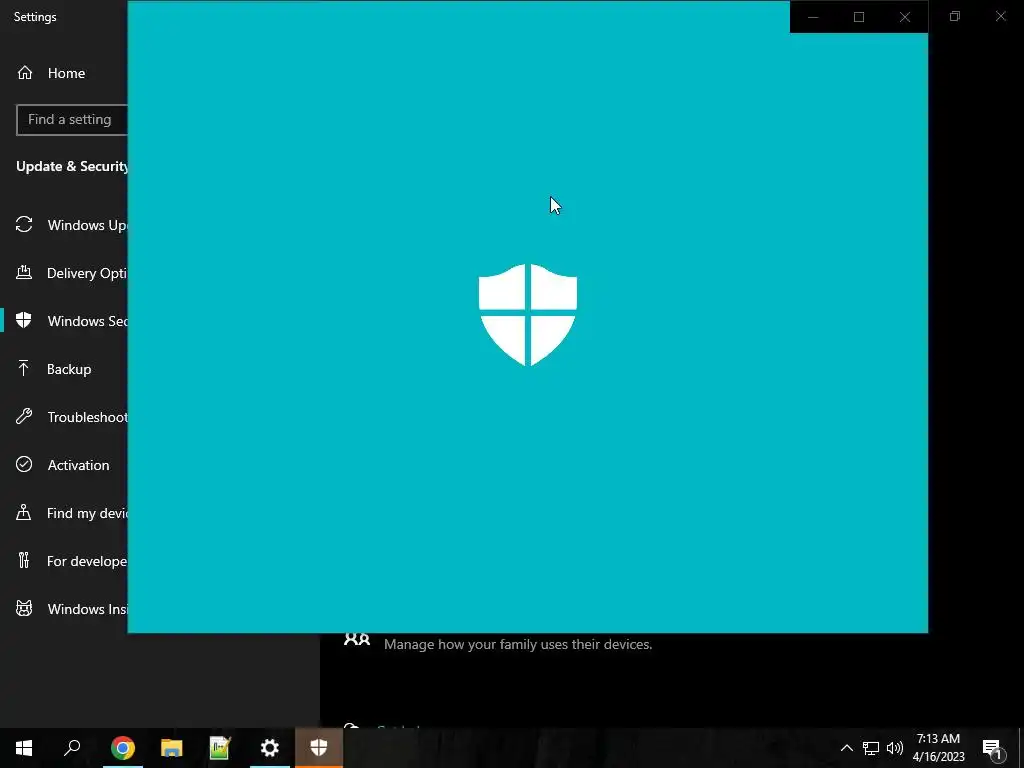Open clock showing 7:13 AM
The height and width of the screenshot is (768, 1024).
(x=938, y=748)
